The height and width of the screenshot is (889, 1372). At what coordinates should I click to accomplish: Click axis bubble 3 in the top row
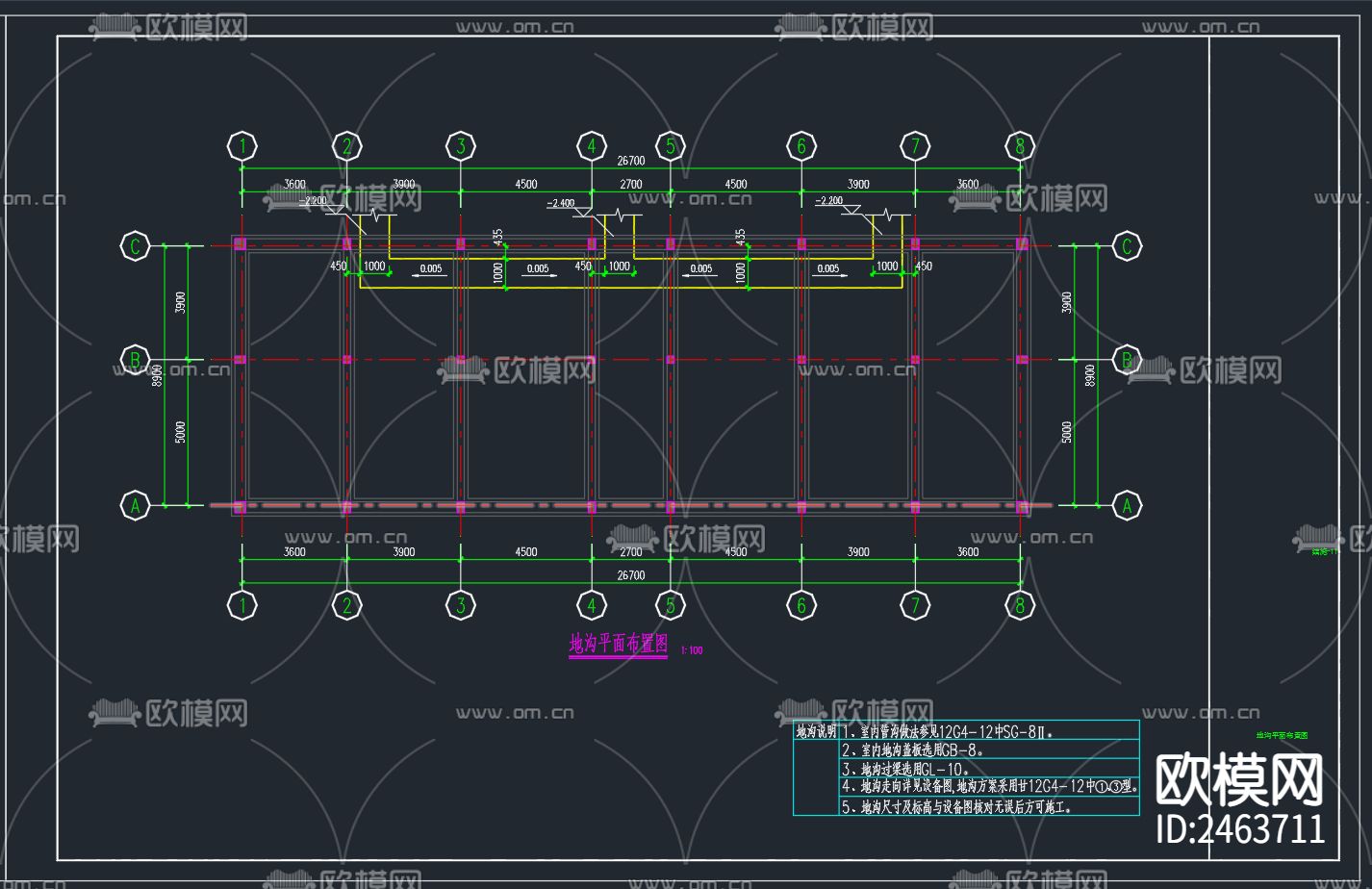click(461, 146)
